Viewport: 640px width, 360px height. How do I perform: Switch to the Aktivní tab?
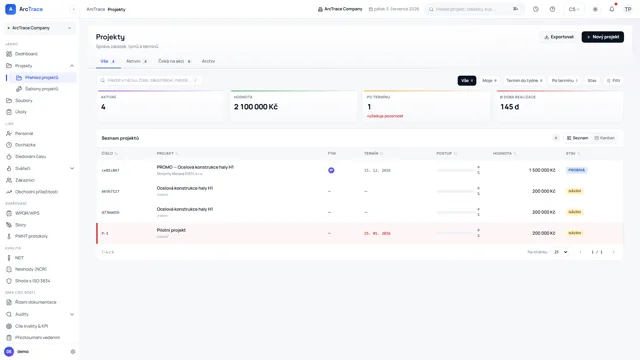click(x=136, y=61)
